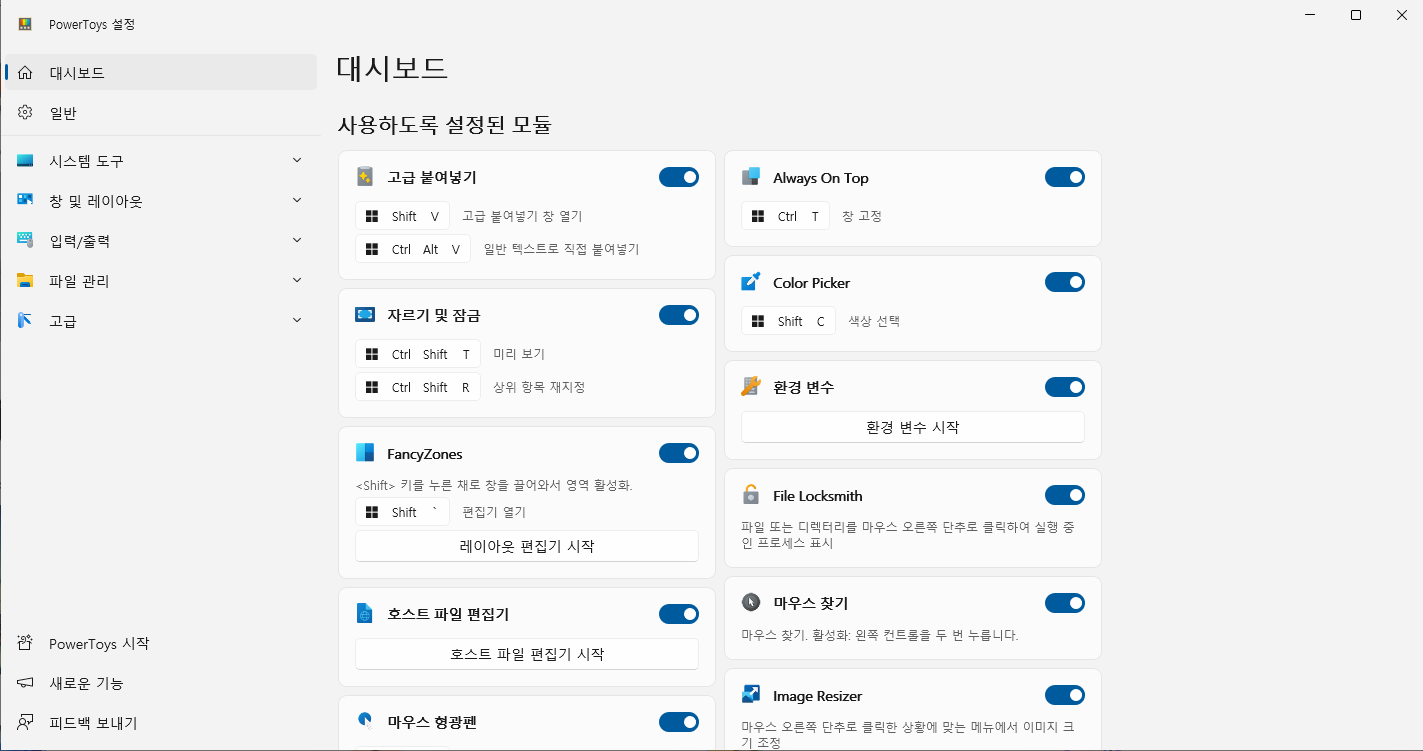The image size is (1423, 751).
Task: Click the 호스트 파일 편집기 module icon
Action: point(365,613)
